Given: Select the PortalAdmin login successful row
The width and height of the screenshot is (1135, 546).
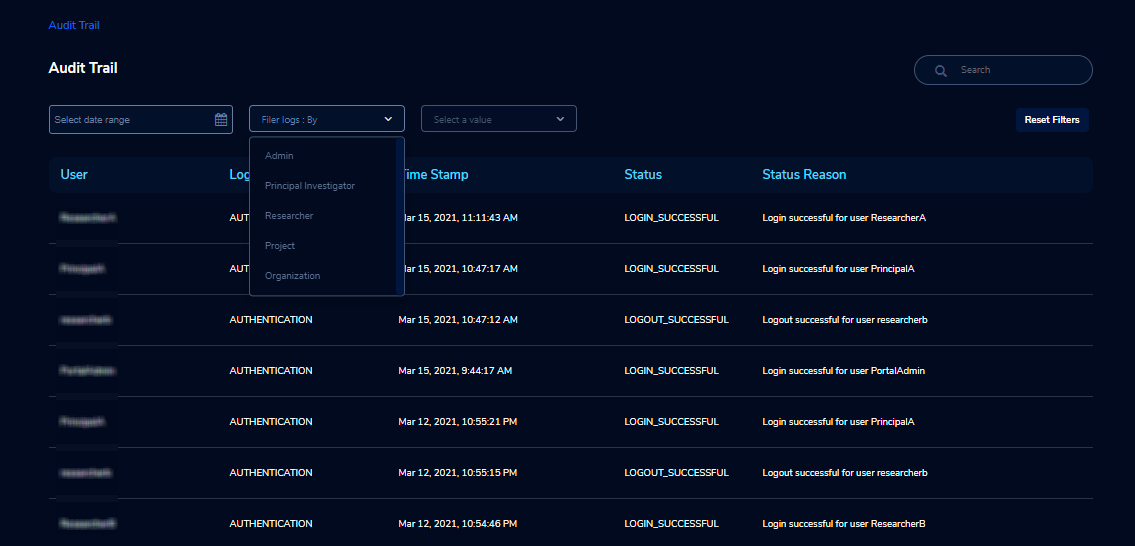Looking at the screenshot, I should pos(570,371).
